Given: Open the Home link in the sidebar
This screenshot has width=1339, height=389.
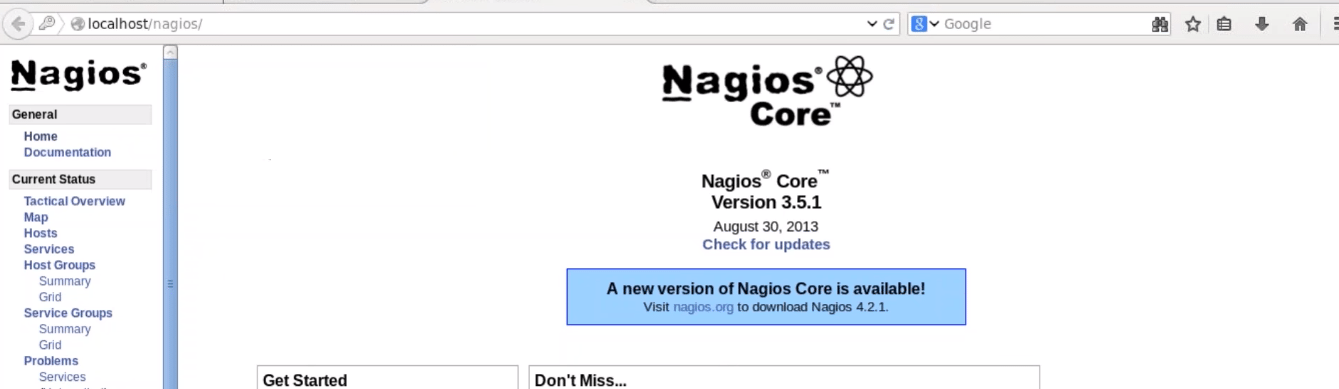Looking at the screenshot, I should tap(41, 136).
